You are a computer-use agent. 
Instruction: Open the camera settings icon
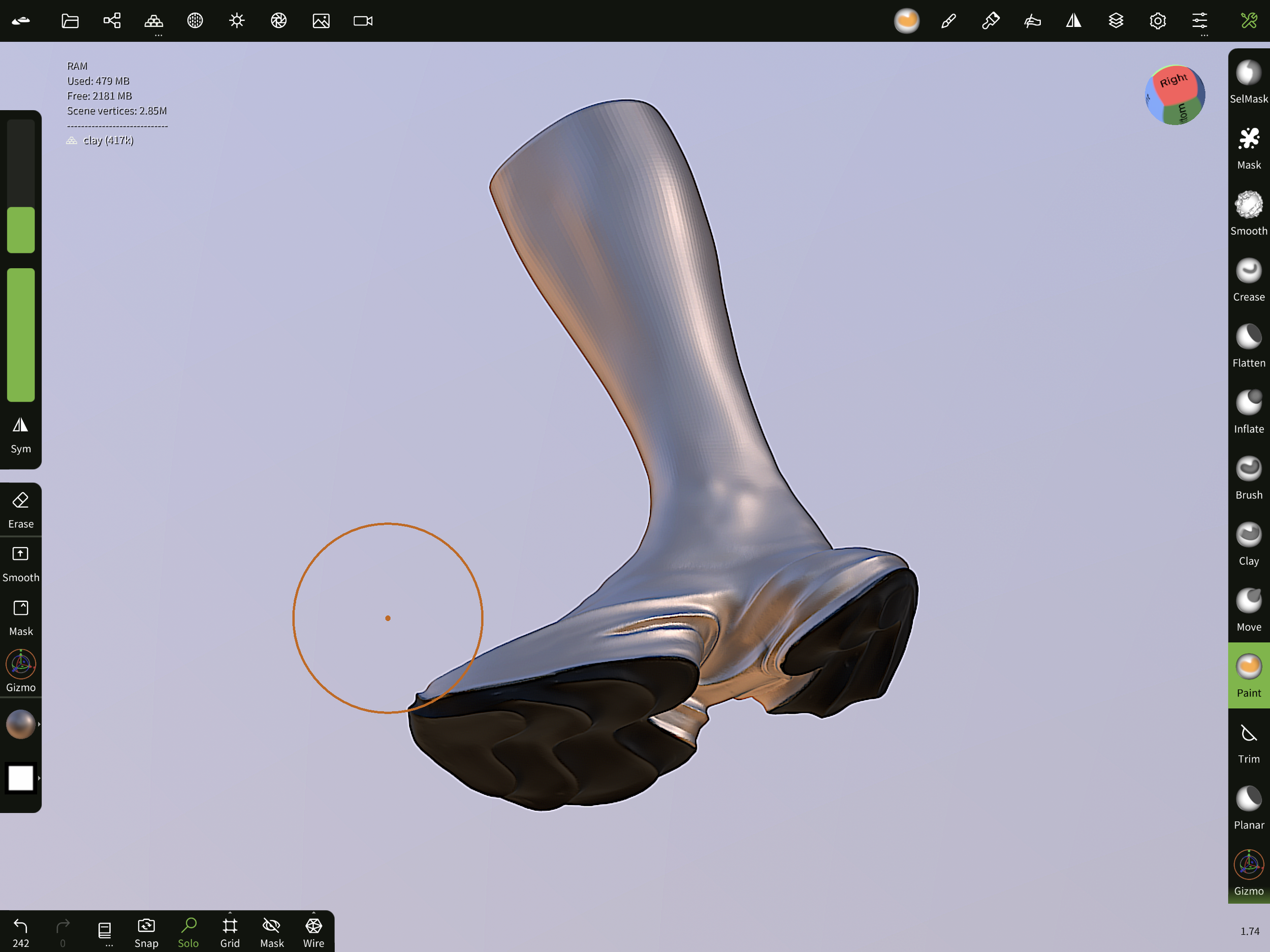363,21
